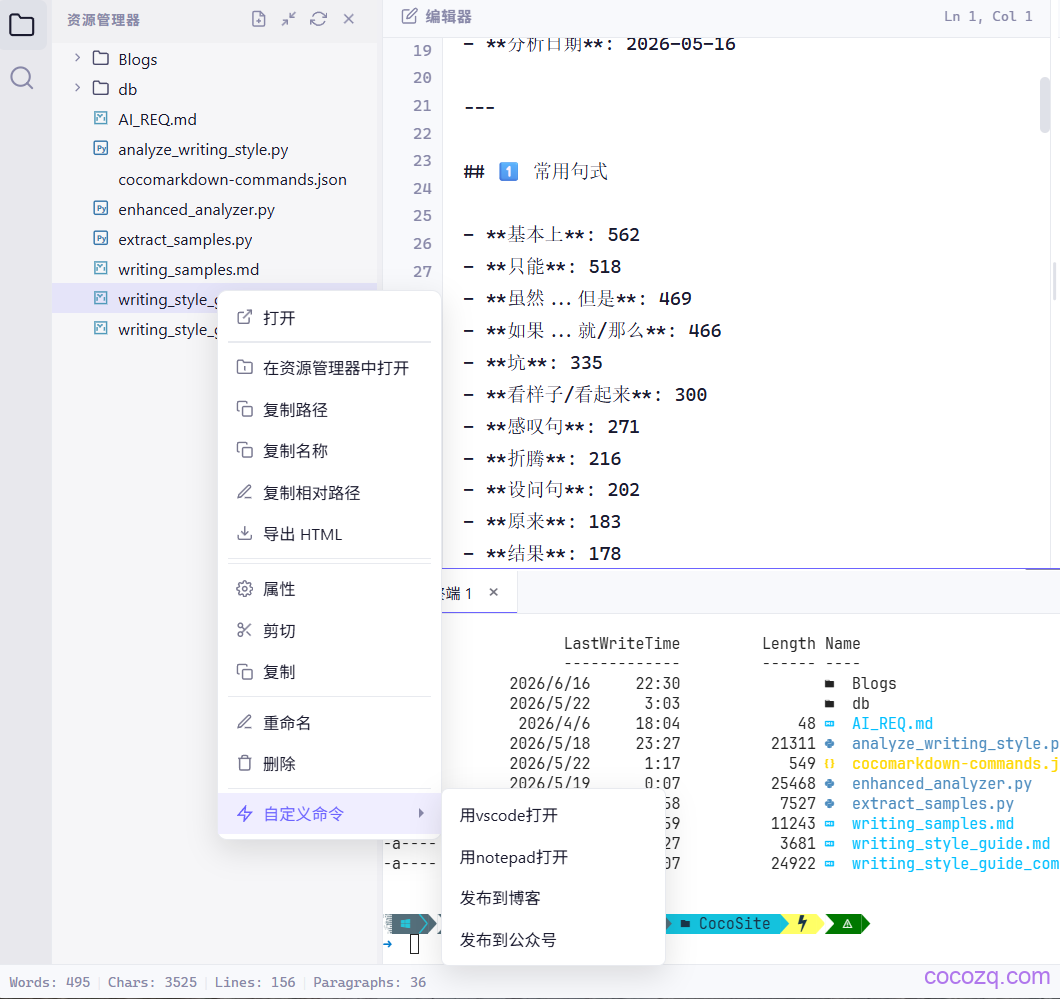Click the 常用句式 heading in editor
This screenshot has height=999, width=1060.
(x=571, y=171)
